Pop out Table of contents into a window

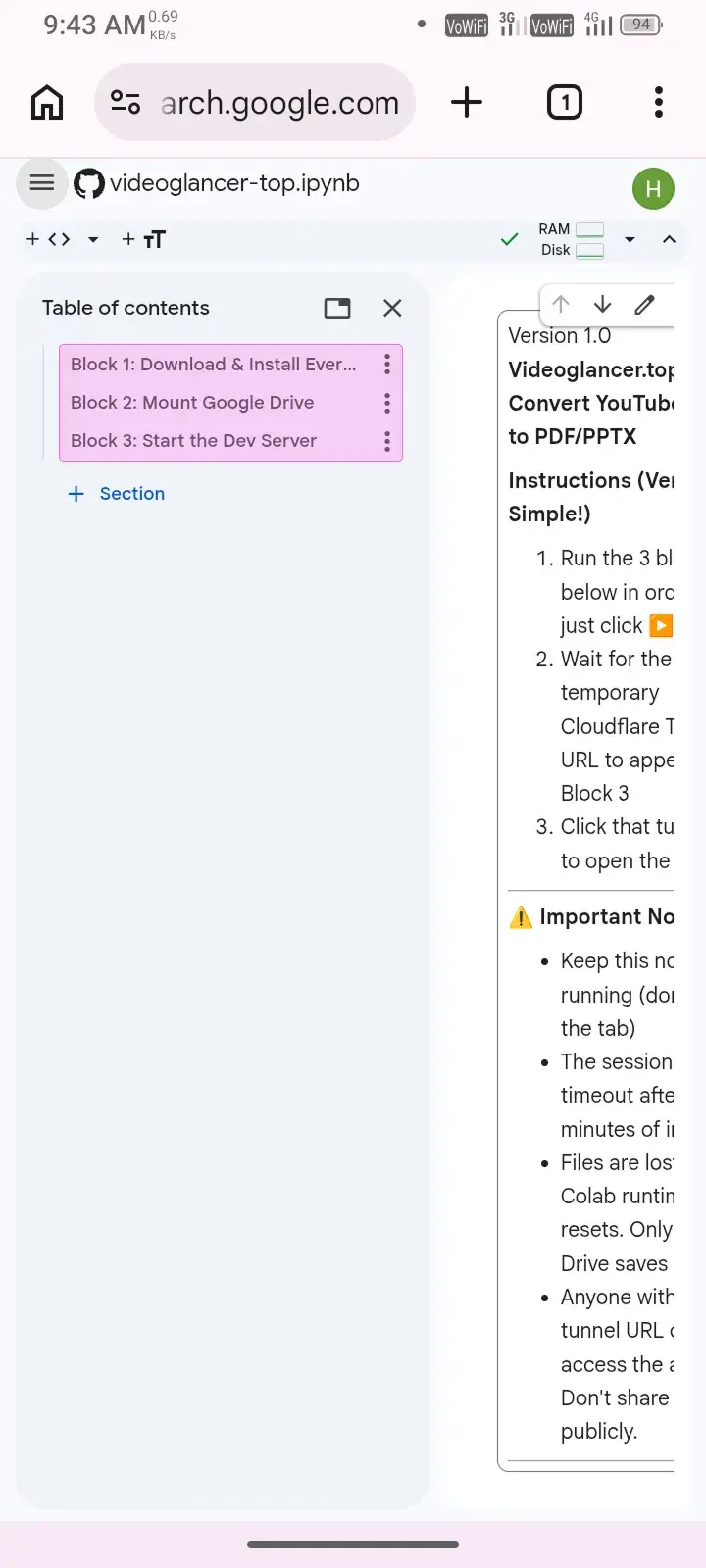click(x=337, y=308)
